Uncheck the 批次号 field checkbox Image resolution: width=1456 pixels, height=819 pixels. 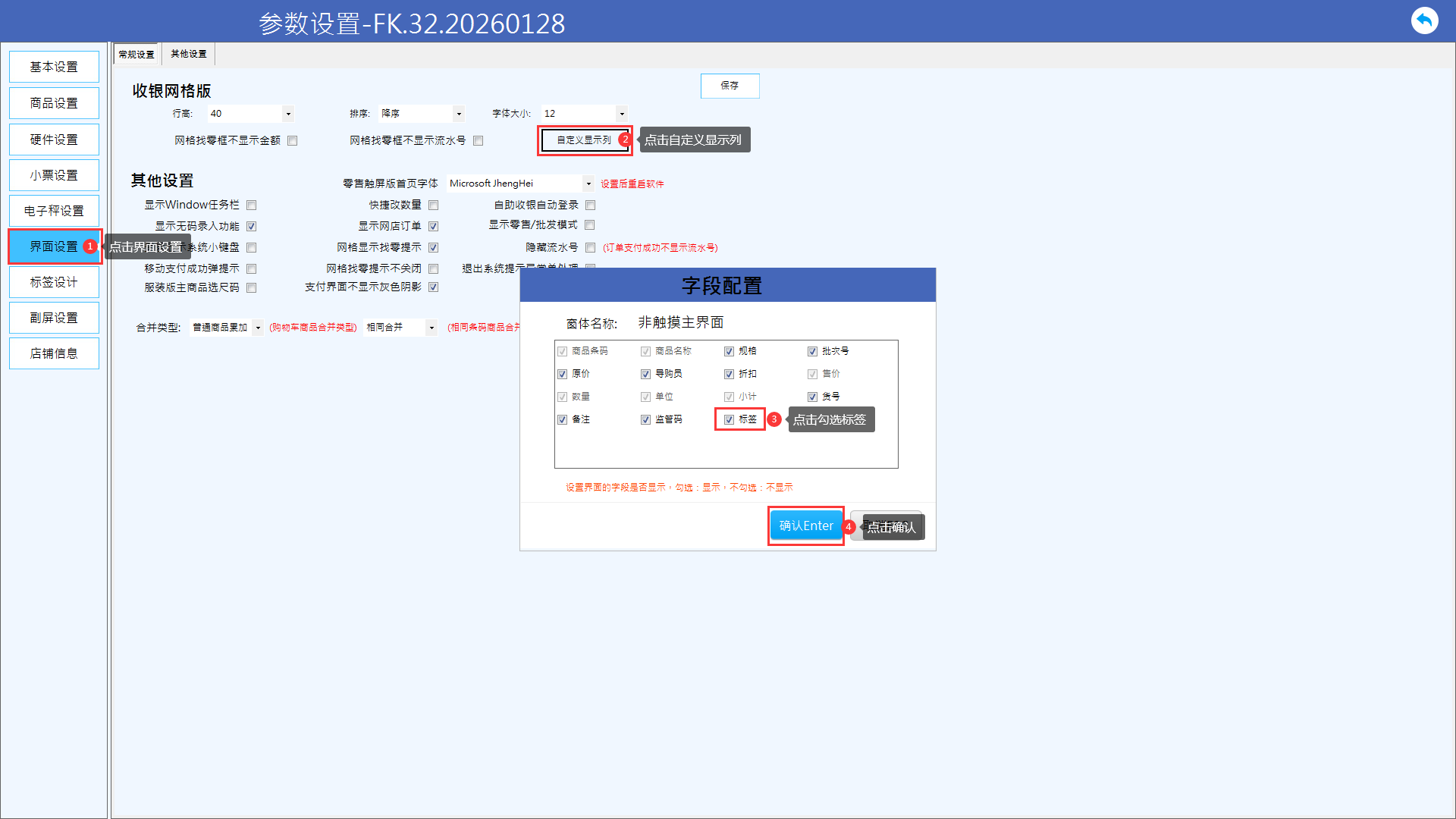click(x=812, y=351)
